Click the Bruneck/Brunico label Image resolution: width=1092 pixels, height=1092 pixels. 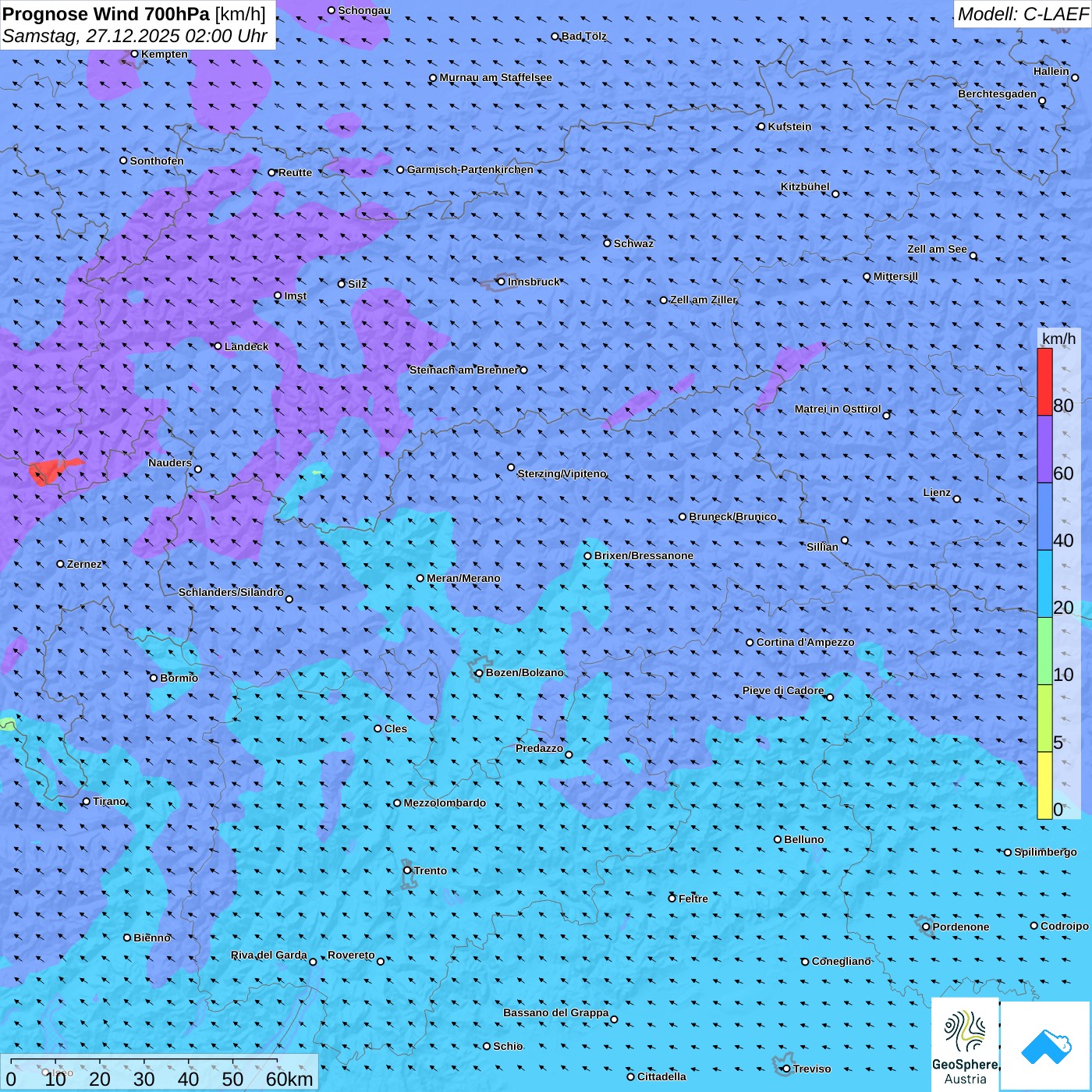coord(732,516)
